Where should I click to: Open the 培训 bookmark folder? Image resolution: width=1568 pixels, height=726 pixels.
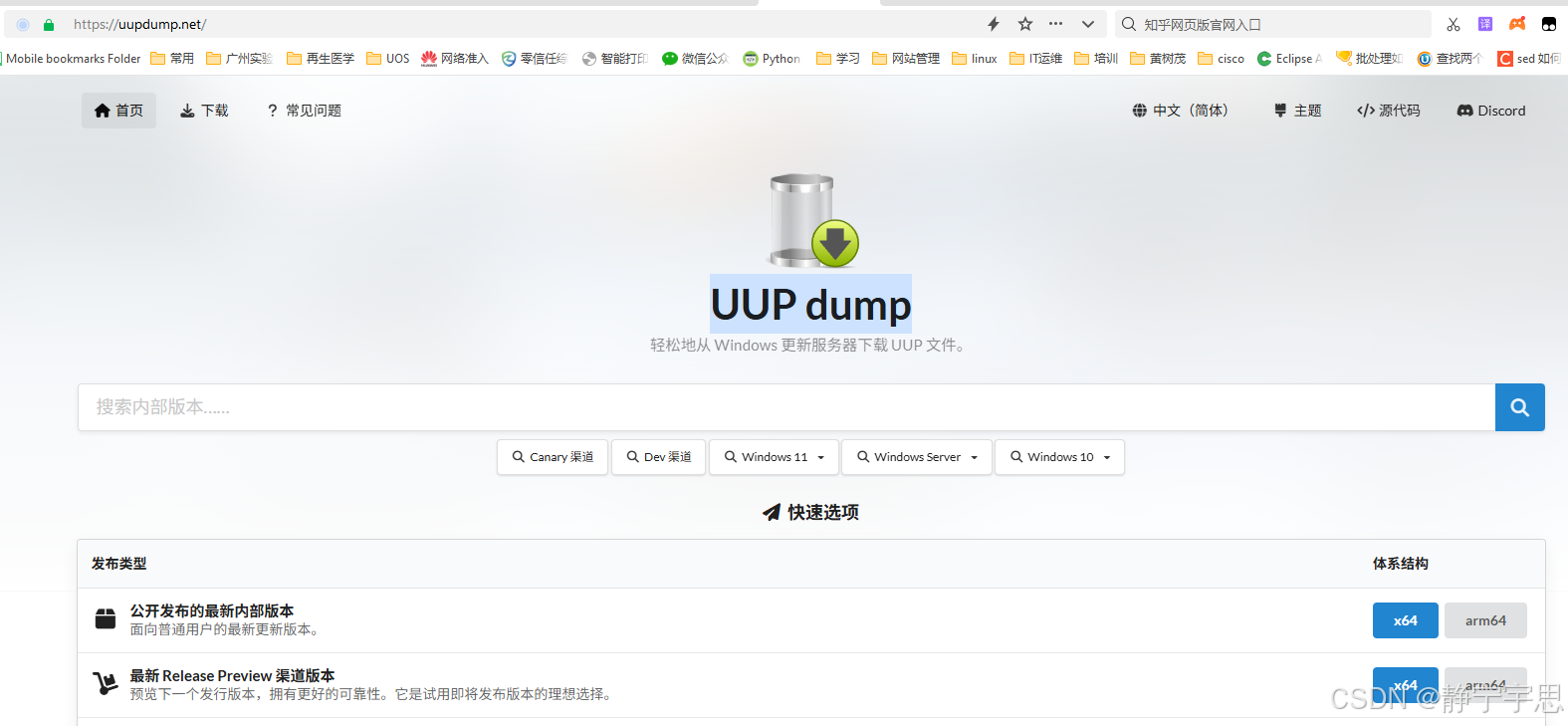click(x=1096, y=59)
